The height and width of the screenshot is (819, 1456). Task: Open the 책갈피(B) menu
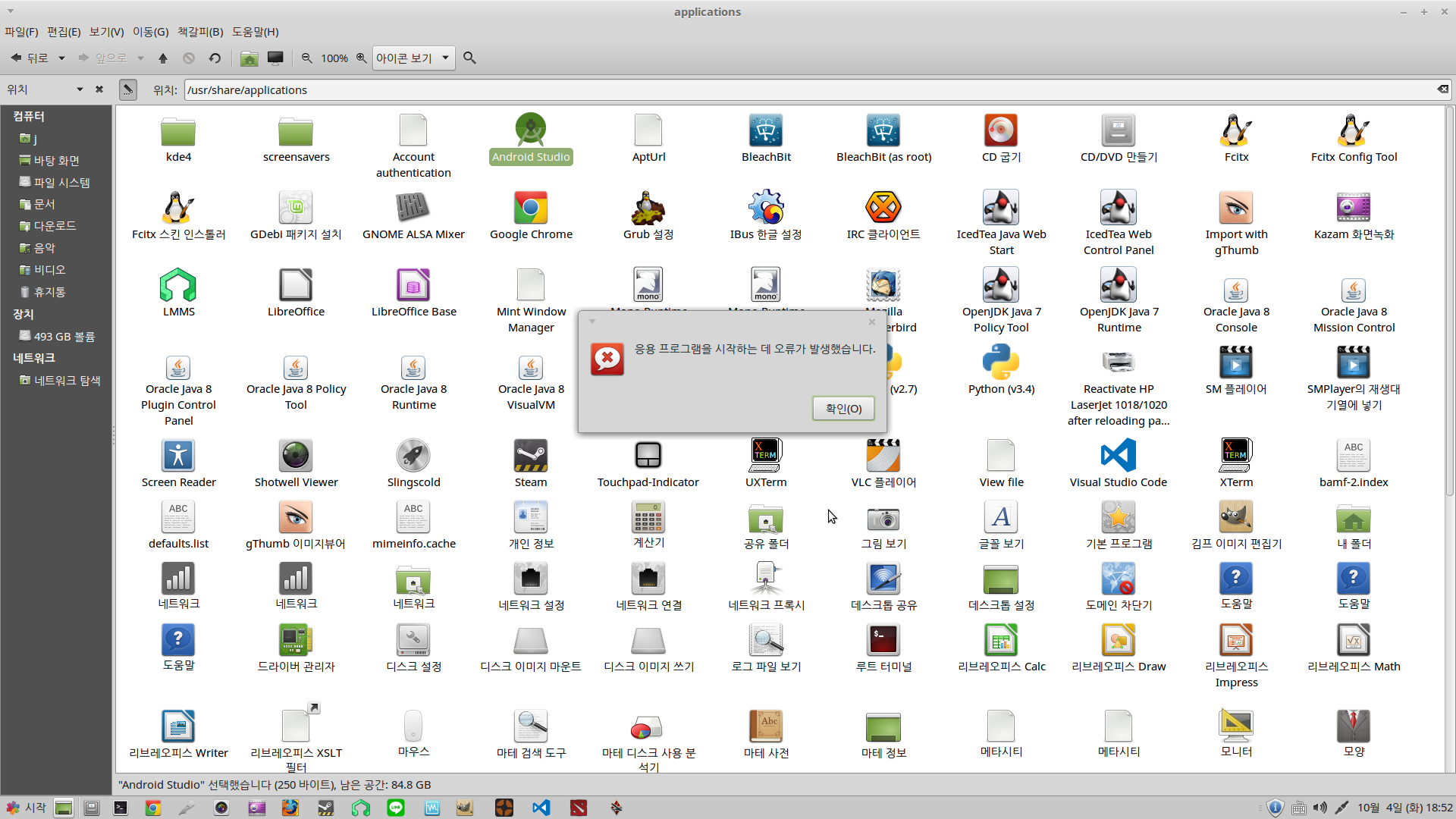point(200,32)
